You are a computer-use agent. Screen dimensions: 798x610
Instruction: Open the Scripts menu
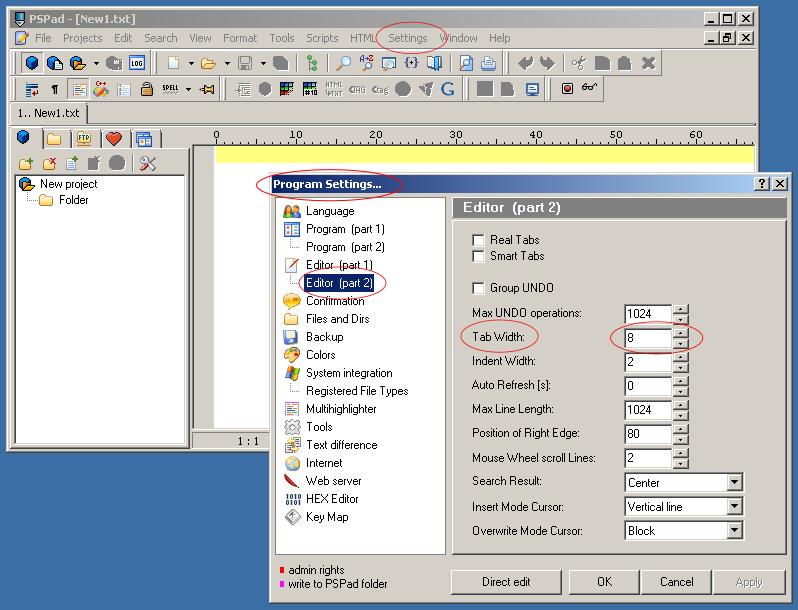(x=322, y=38)
